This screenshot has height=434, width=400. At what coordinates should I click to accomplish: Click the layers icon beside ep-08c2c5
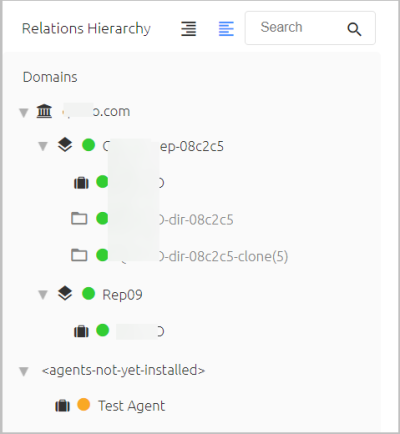click(x=65, y=145)
